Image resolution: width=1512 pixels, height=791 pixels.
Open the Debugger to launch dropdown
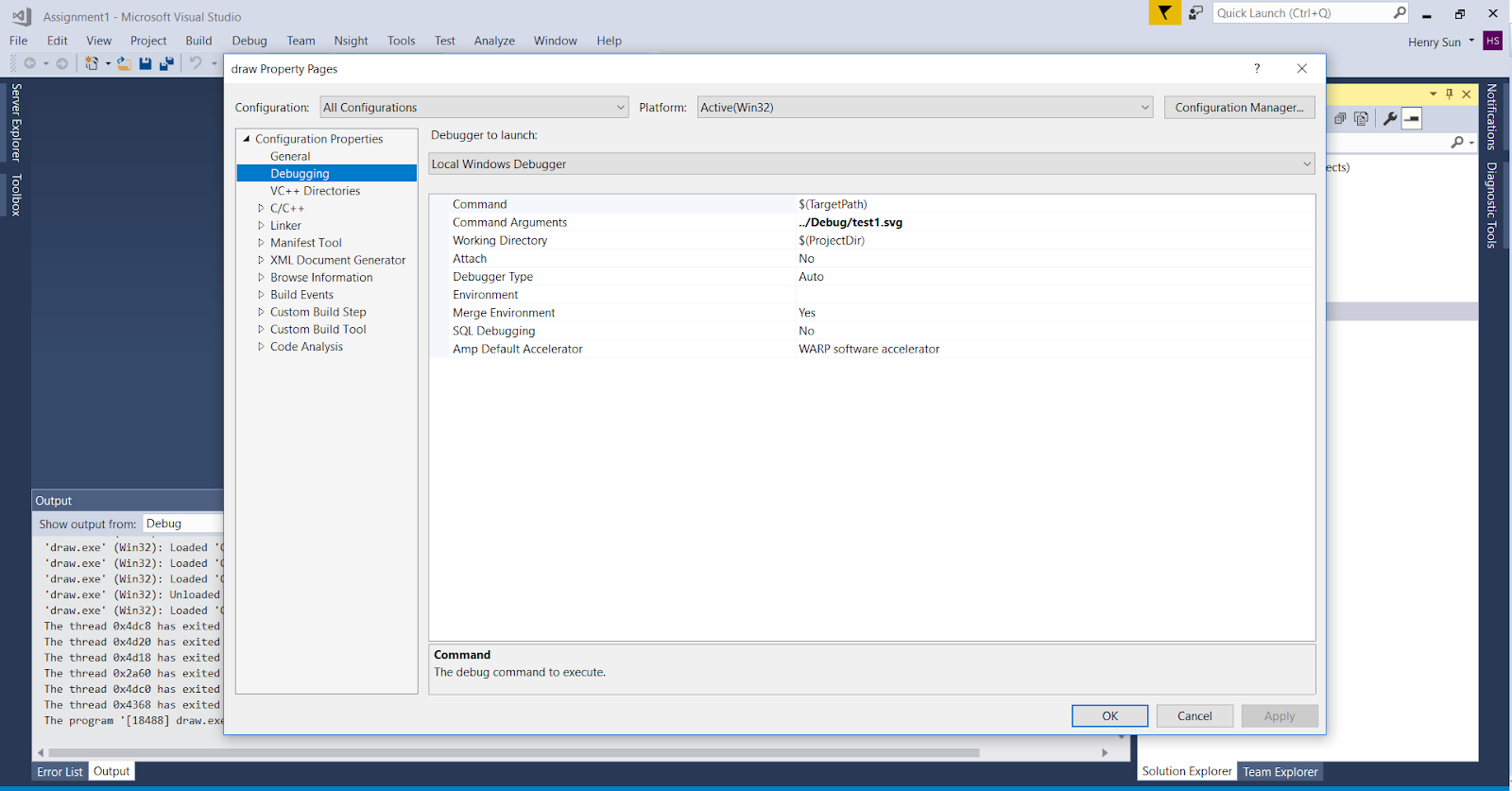[871, 163]
